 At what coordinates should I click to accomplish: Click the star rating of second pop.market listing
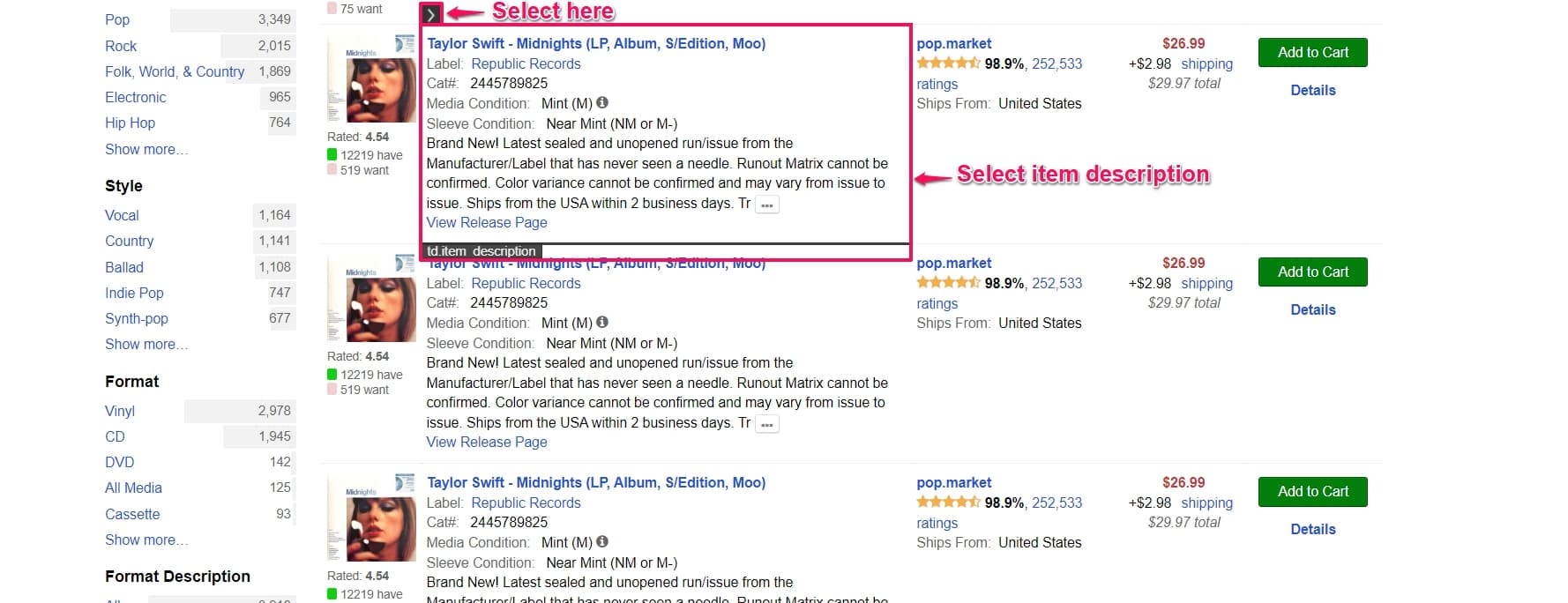pyautogui.click(x=948, y=283)
